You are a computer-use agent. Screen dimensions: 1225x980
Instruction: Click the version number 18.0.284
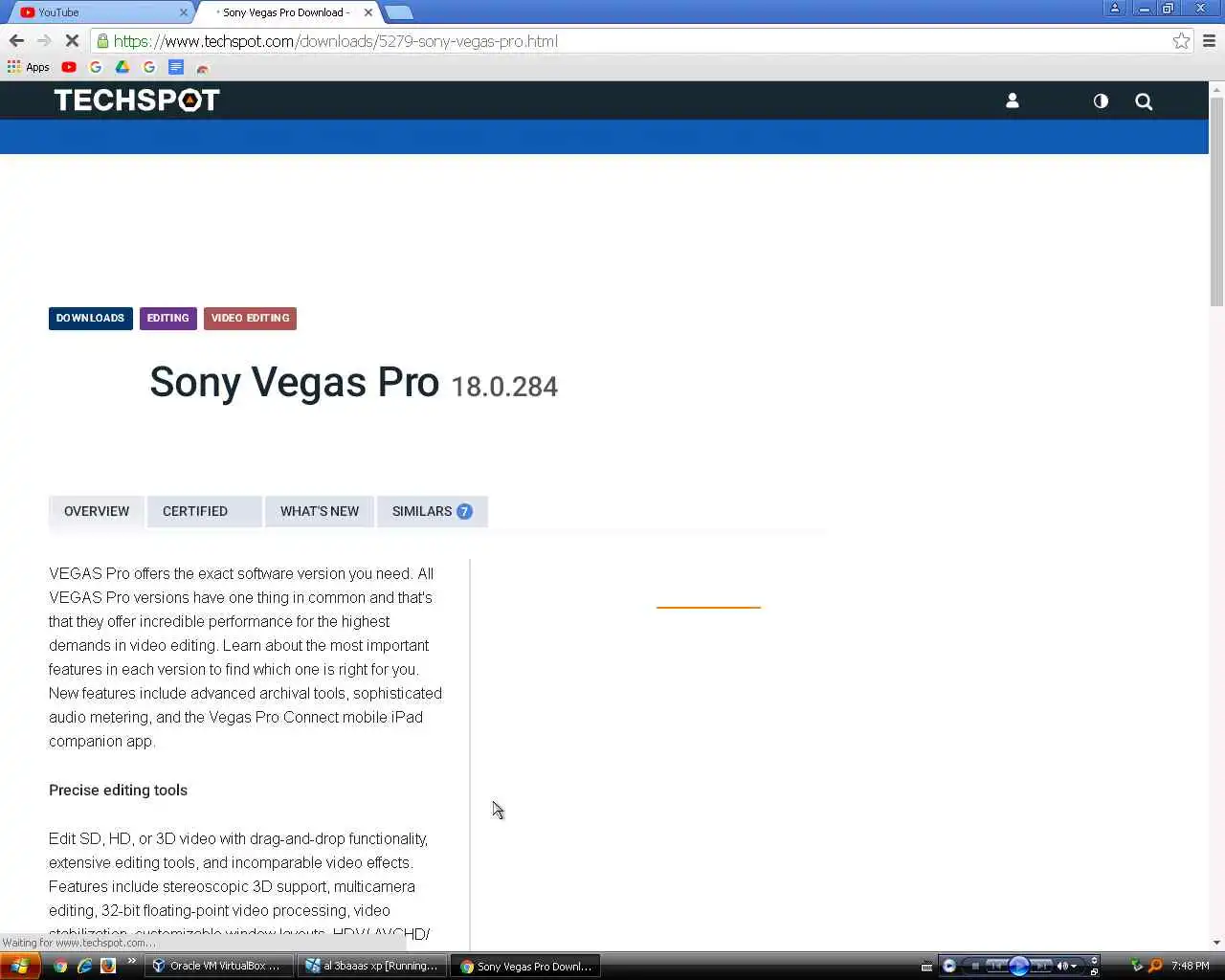click(x=504, y=387)
